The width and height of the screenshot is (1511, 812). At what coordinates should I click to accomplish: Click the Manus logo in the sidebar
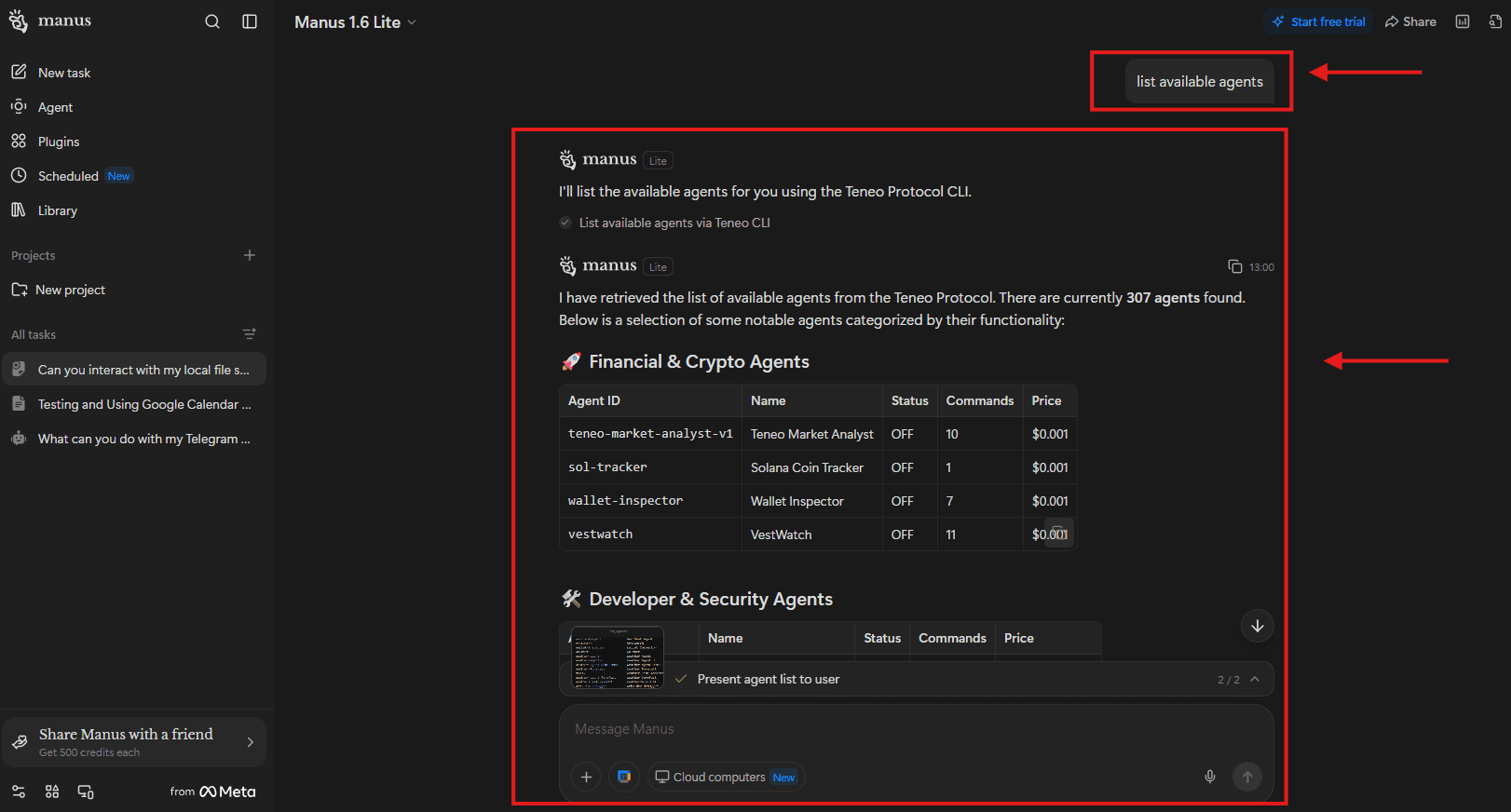click(x=50, y=20)
